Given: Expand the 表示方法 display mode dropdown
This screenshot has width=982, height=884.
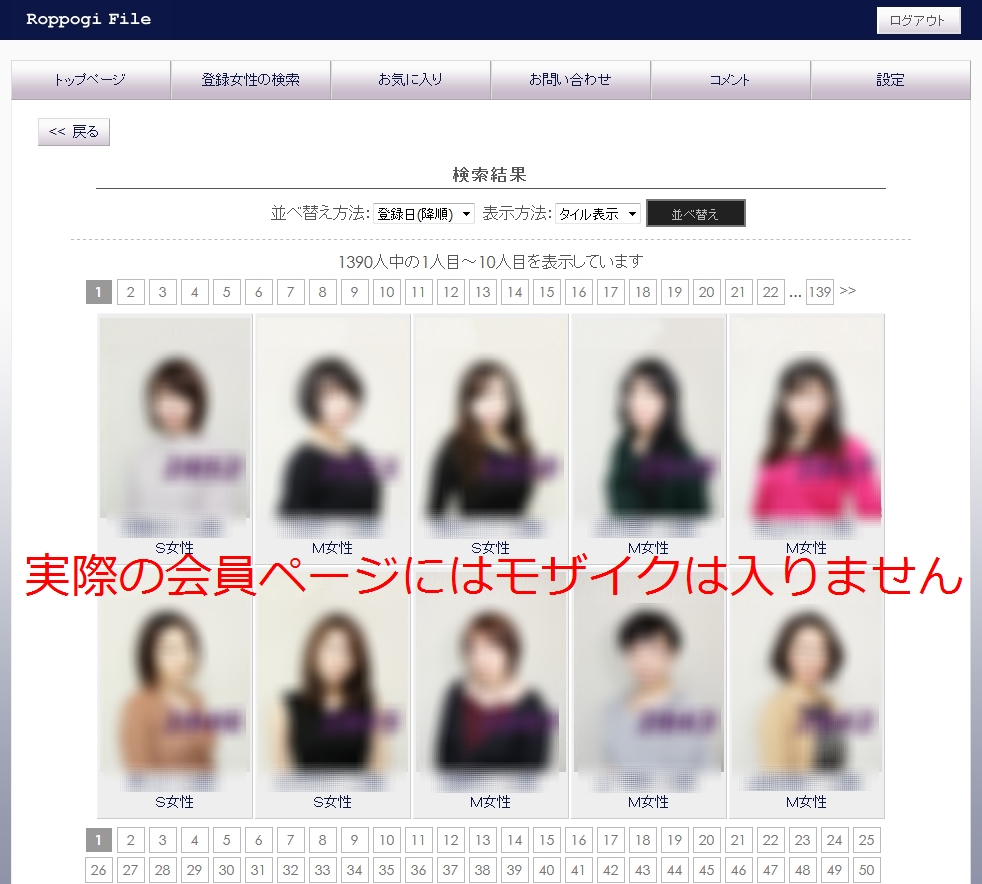Looking at the screenshot, I should tap(598, 214).
